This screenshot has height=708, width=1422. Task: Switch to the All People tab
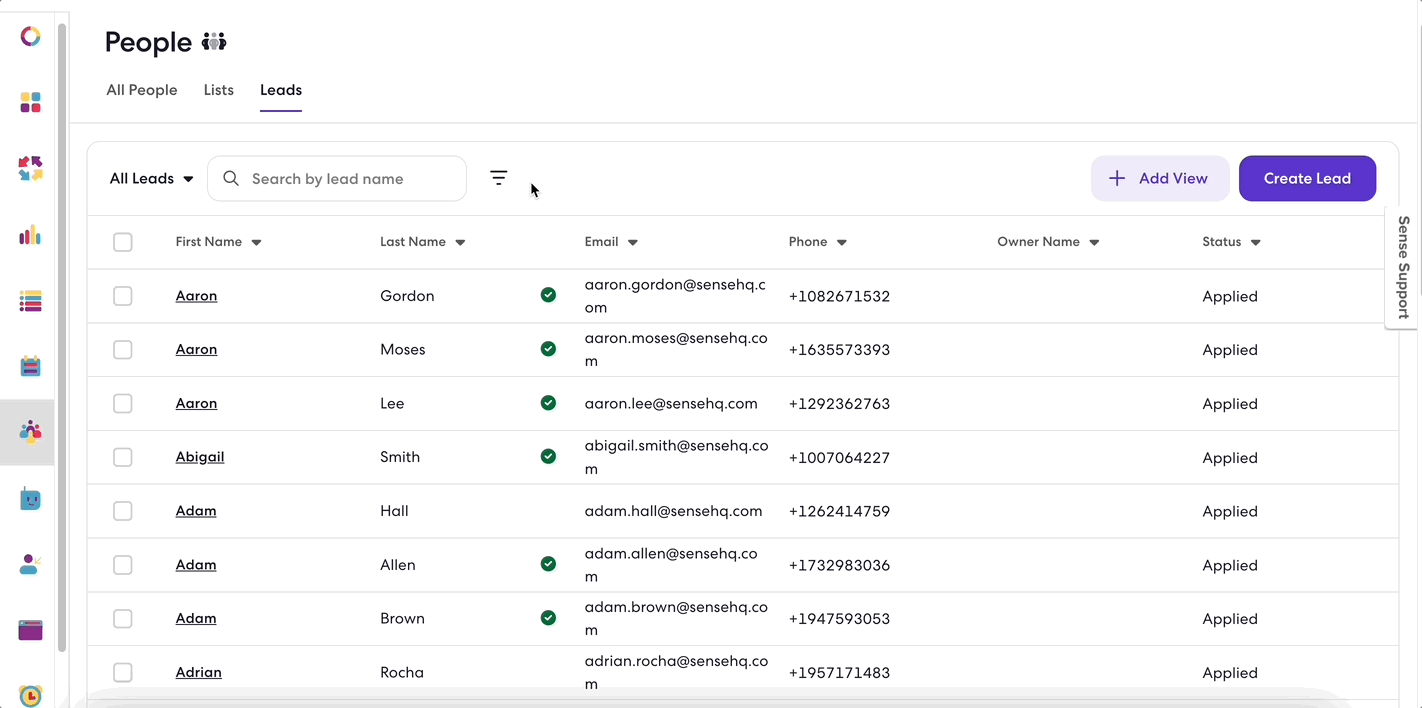(142, 90)
